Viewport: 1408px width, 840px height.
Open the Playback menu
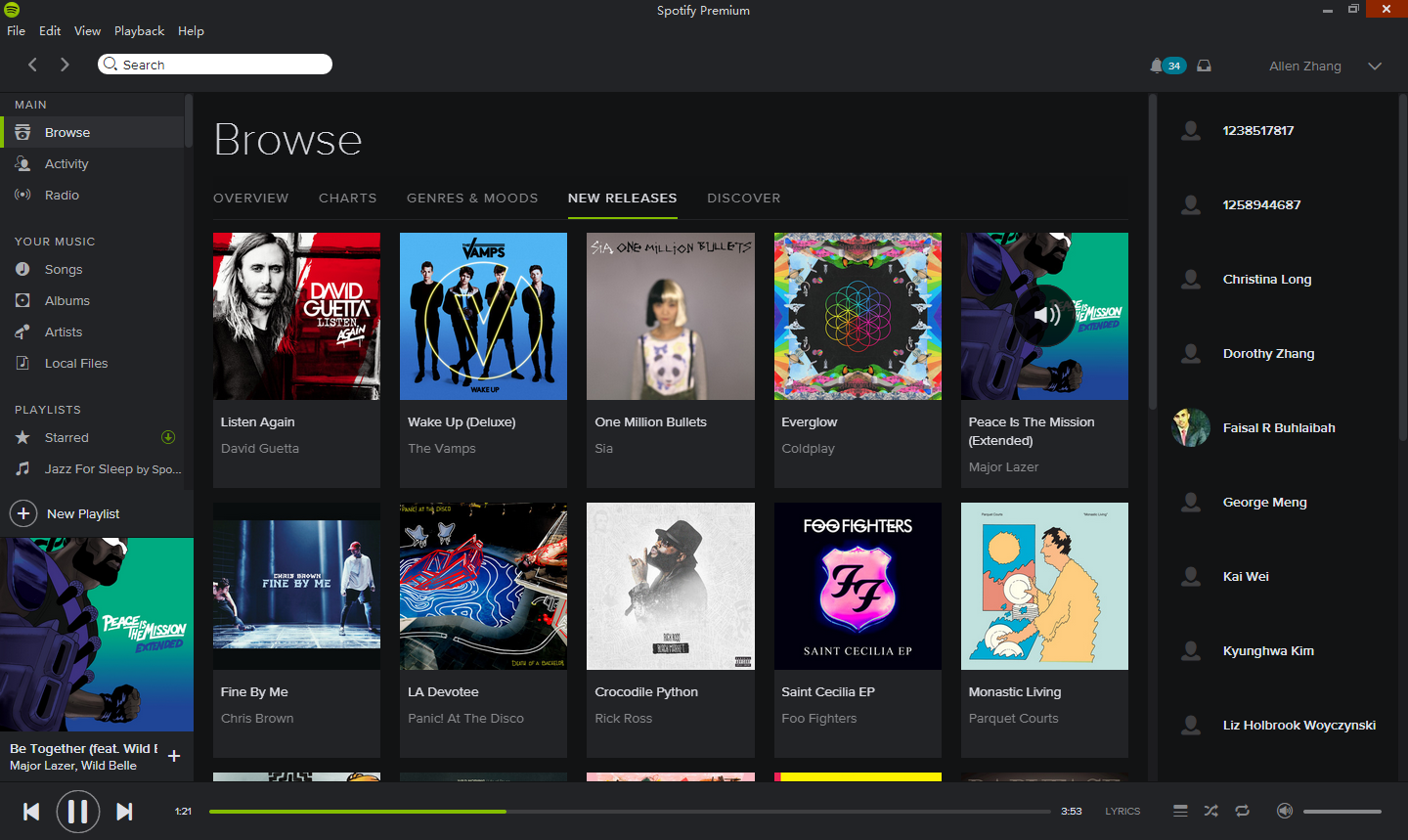tap(139, 30)
